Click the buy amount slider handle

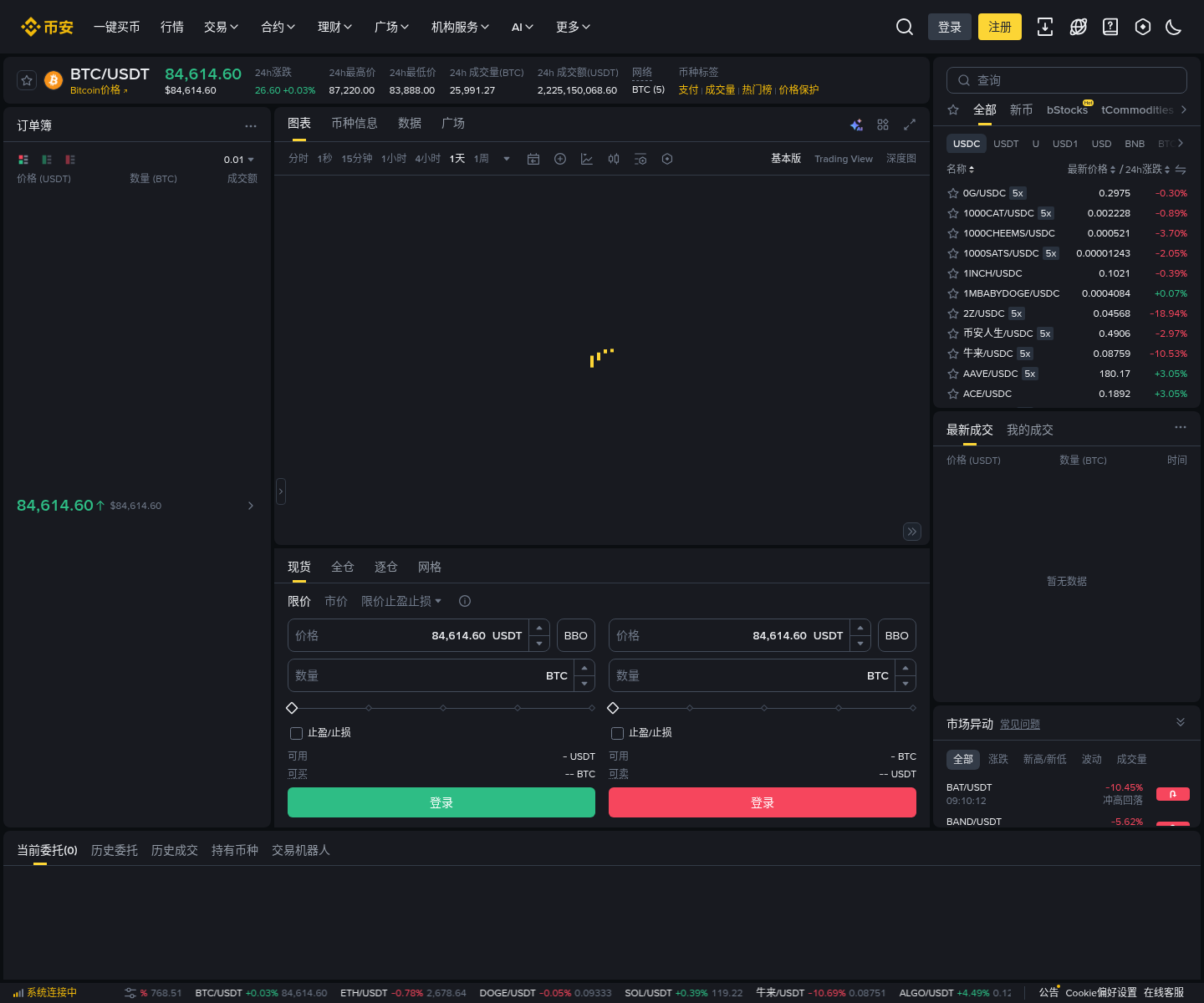pos(292,708)
